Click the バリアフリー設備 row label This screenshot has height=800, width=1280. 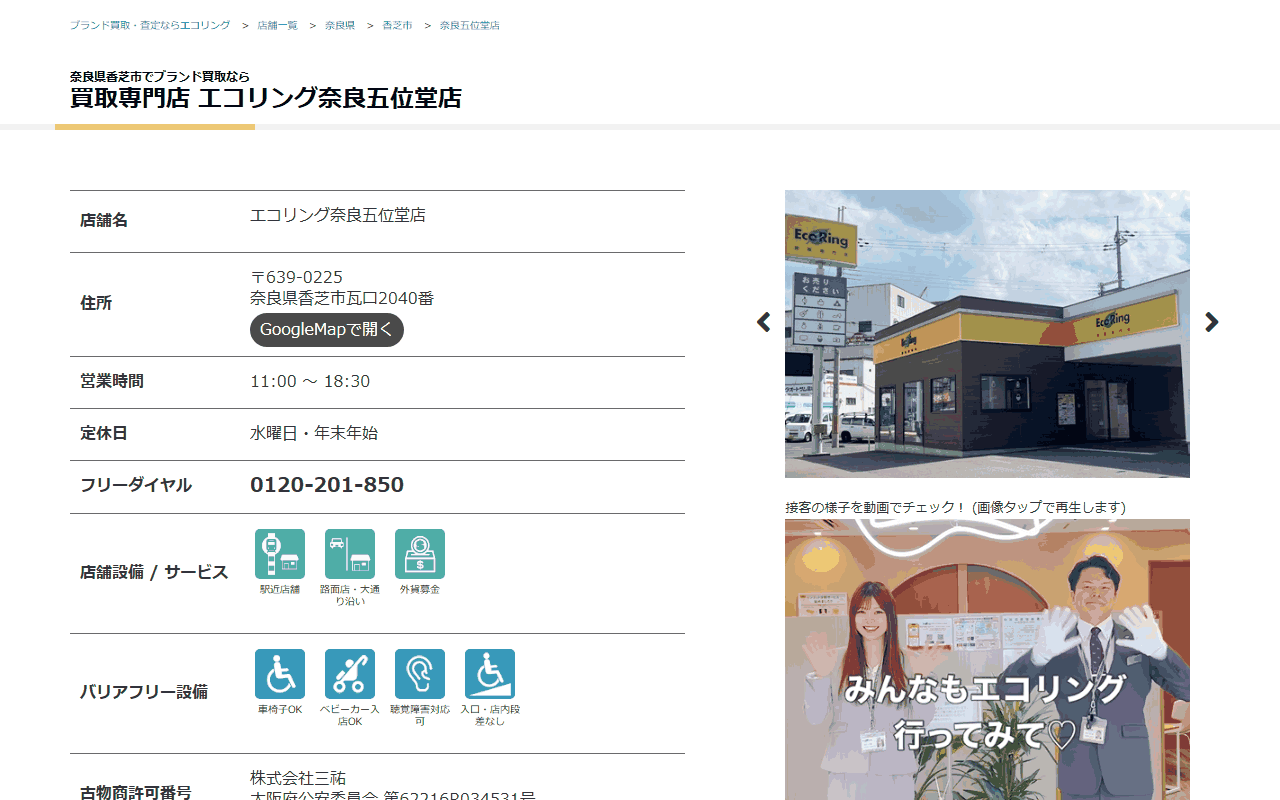tap(144, 692)
